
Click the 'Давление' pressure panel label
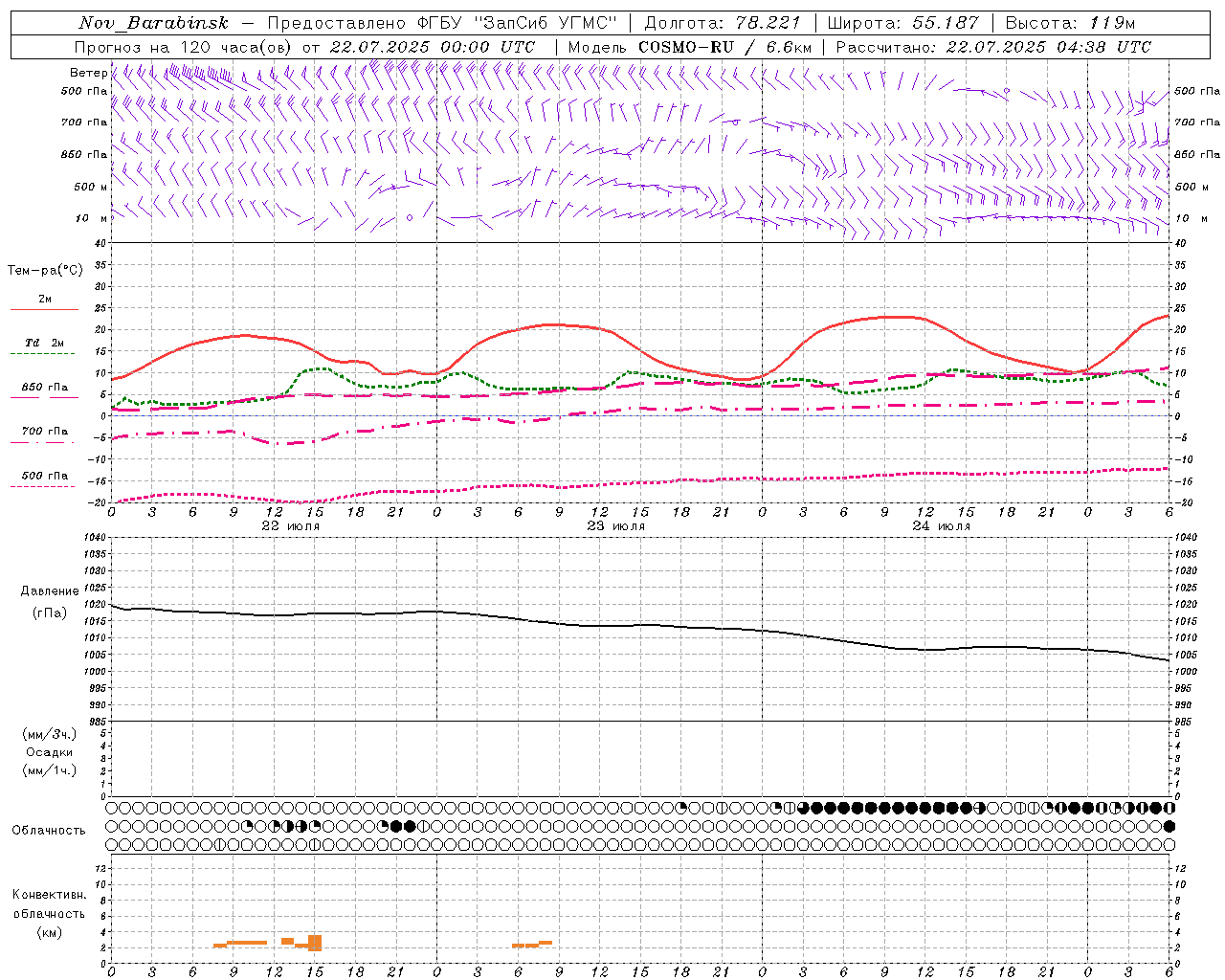pyautogui.click(x=50, y=590)
